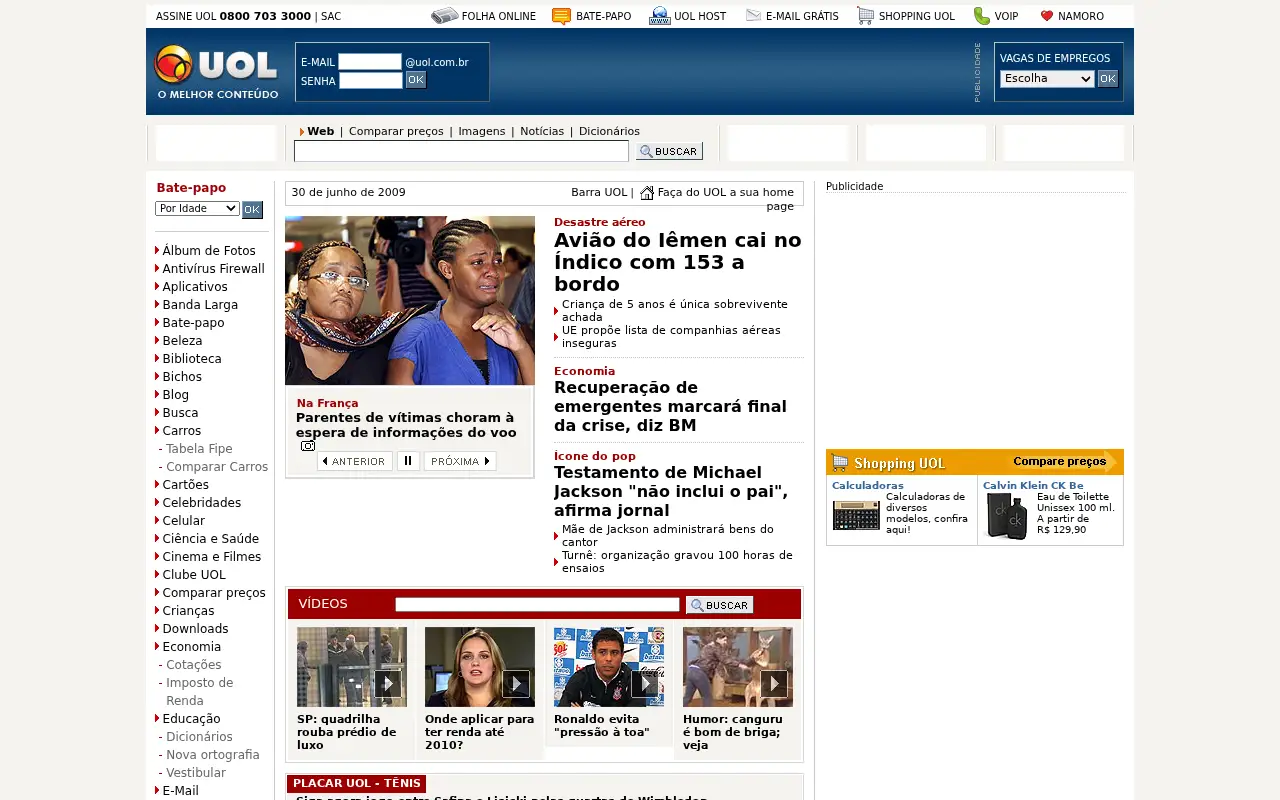Viewport: 1280px width, 800px height.
Task: Advance slideshow with Próxima button
Action: 460,461
